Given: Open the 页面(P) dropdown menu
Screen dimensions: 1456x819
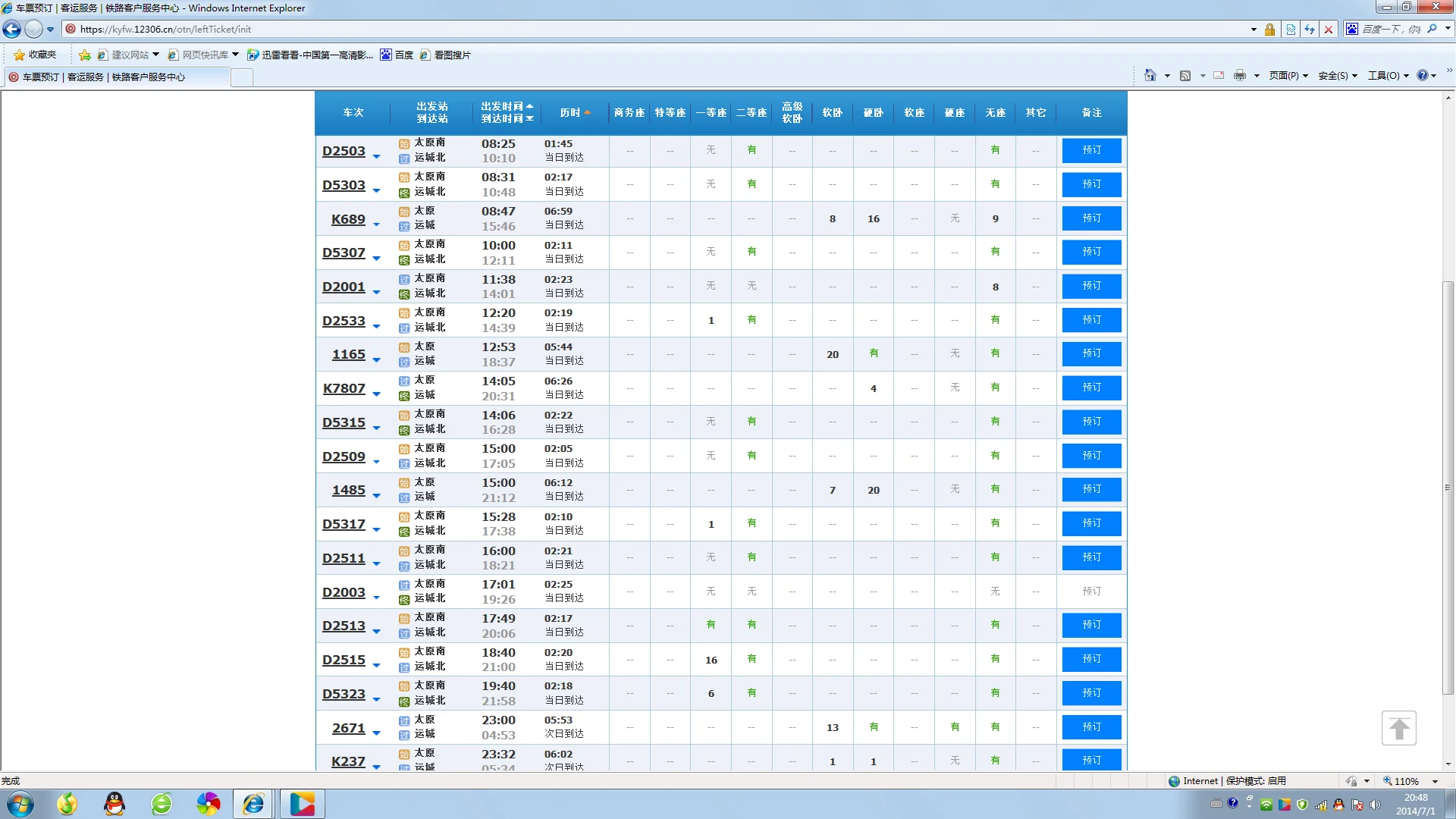Looking at the screenshot, I should [1288, 75].
